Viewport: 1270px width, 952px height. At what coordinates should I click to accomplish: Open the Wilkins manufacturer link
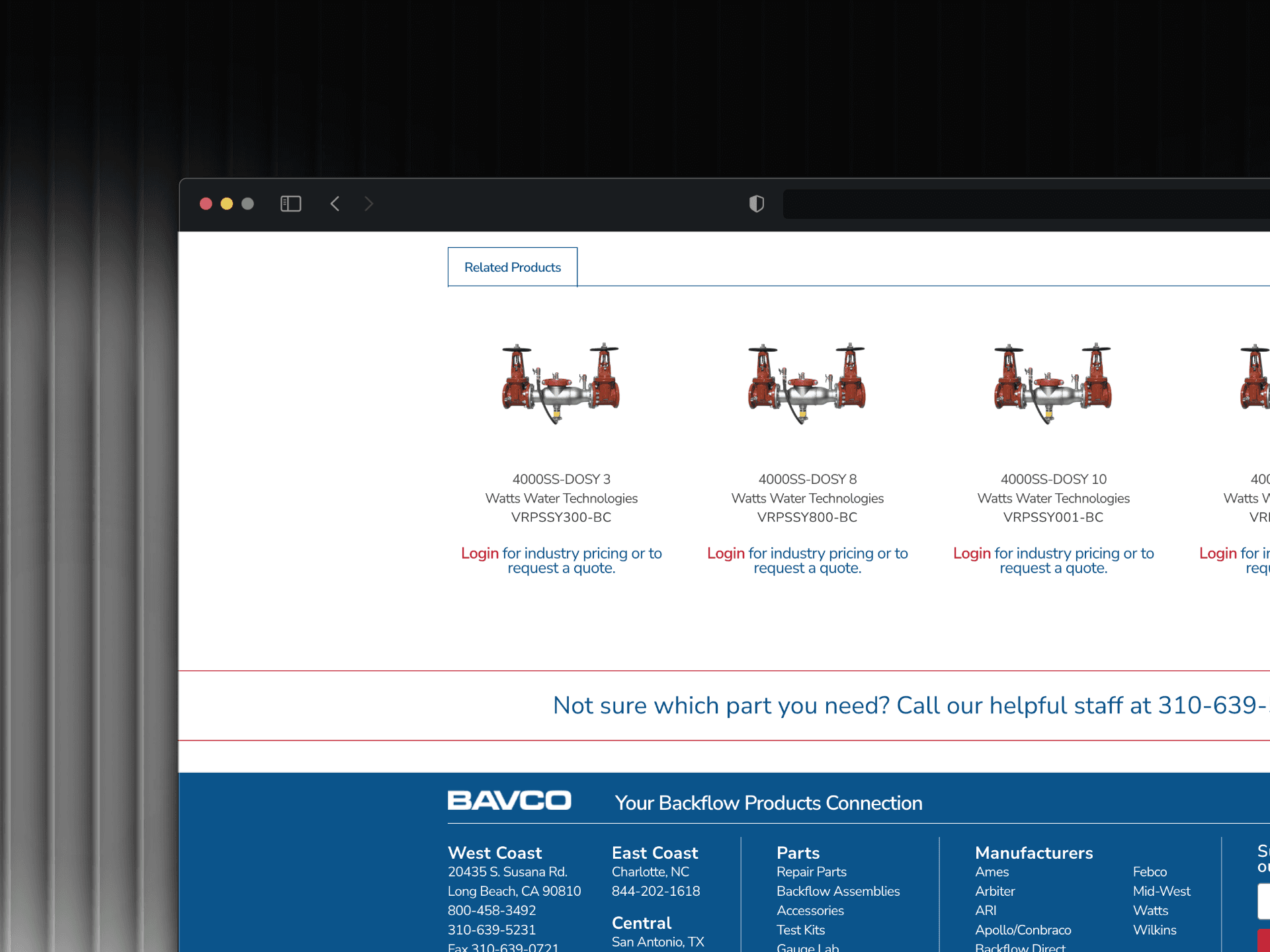[1154, 930]
